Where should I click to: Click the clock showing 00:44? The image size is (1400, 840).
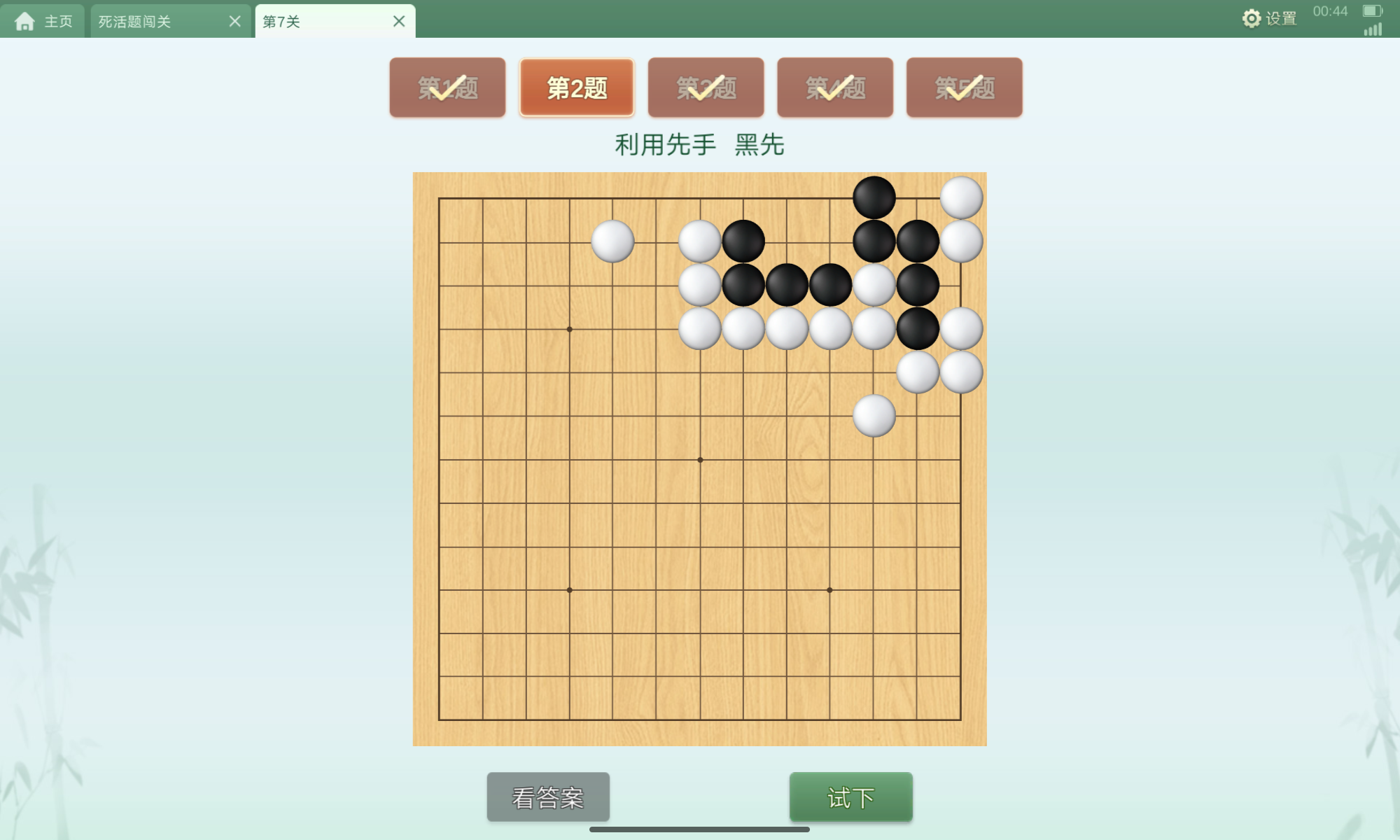tap(1330, 11)
